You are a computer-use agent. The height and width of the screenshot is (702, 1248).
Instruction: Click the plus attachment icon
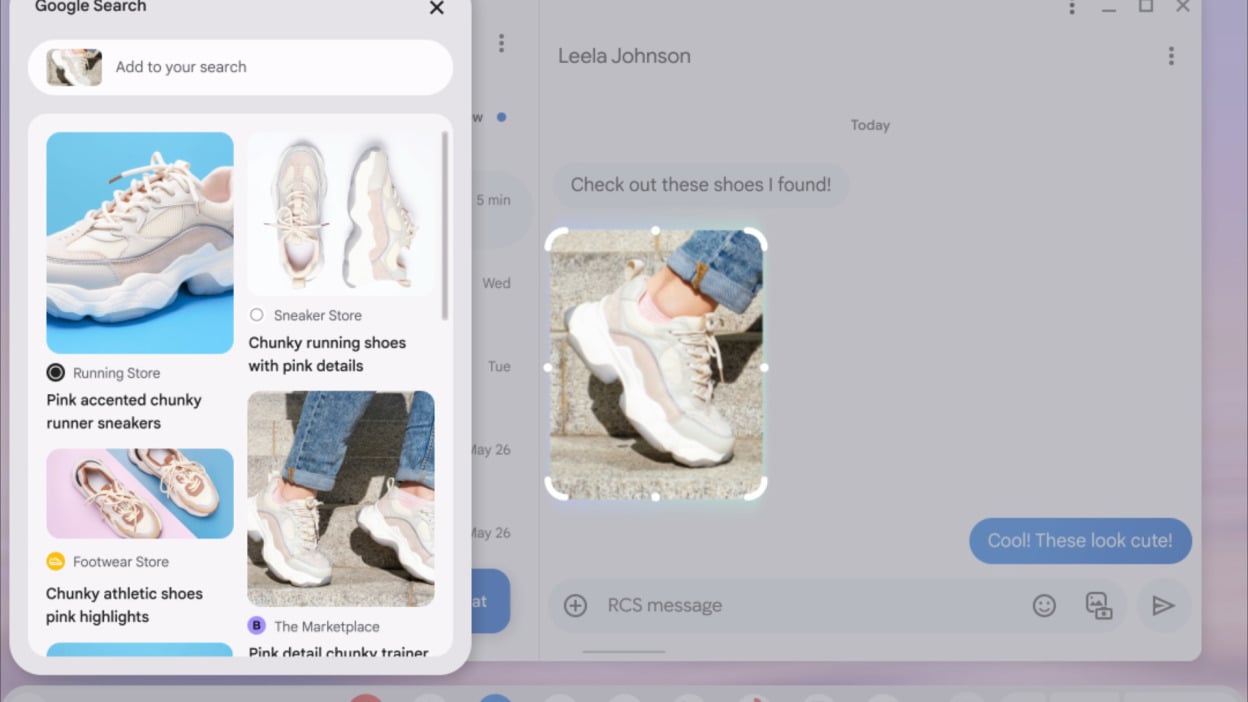click(x=575, y=605)
